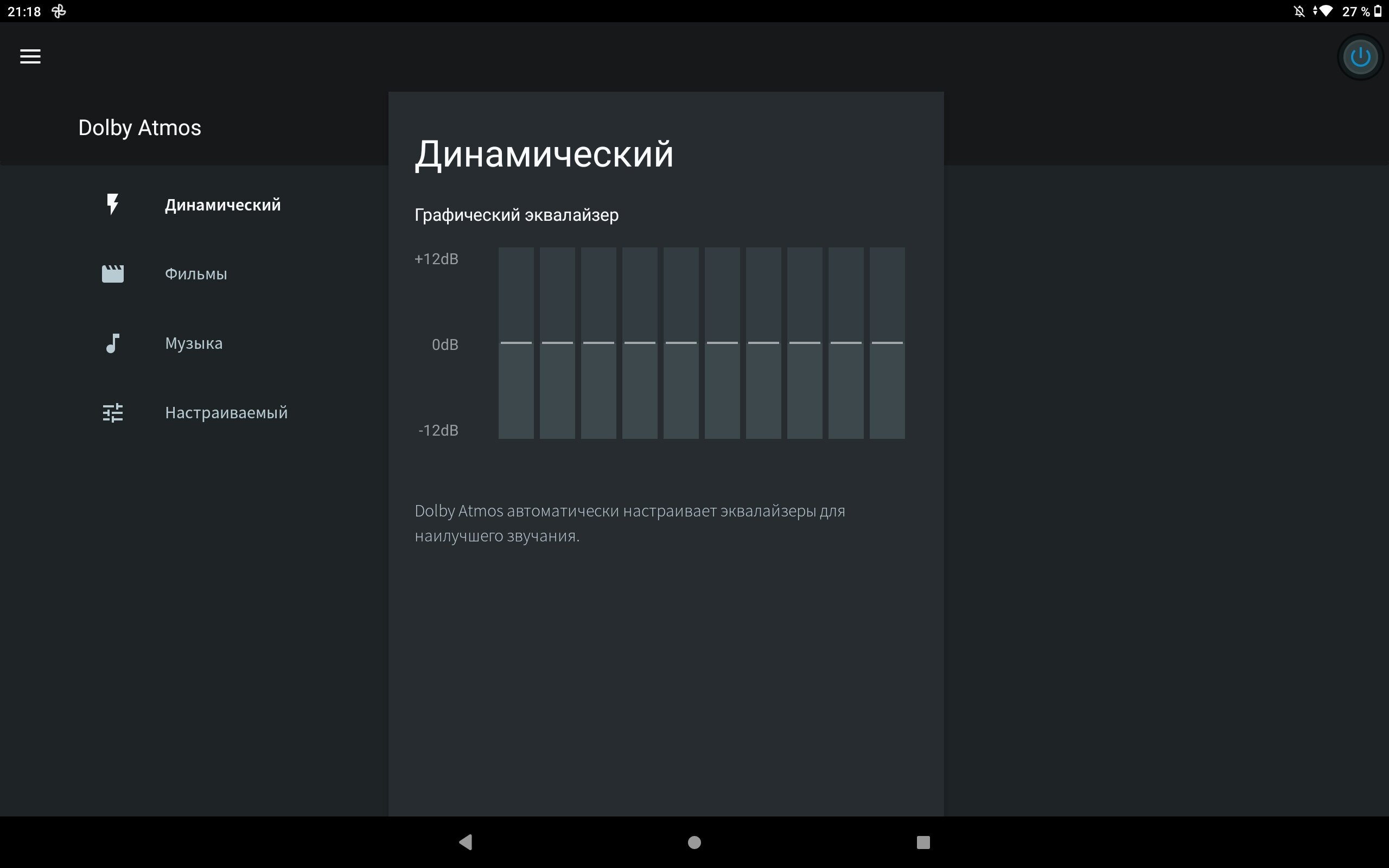
Task: Click the +12dB scale label
Action: pos(436,259)
